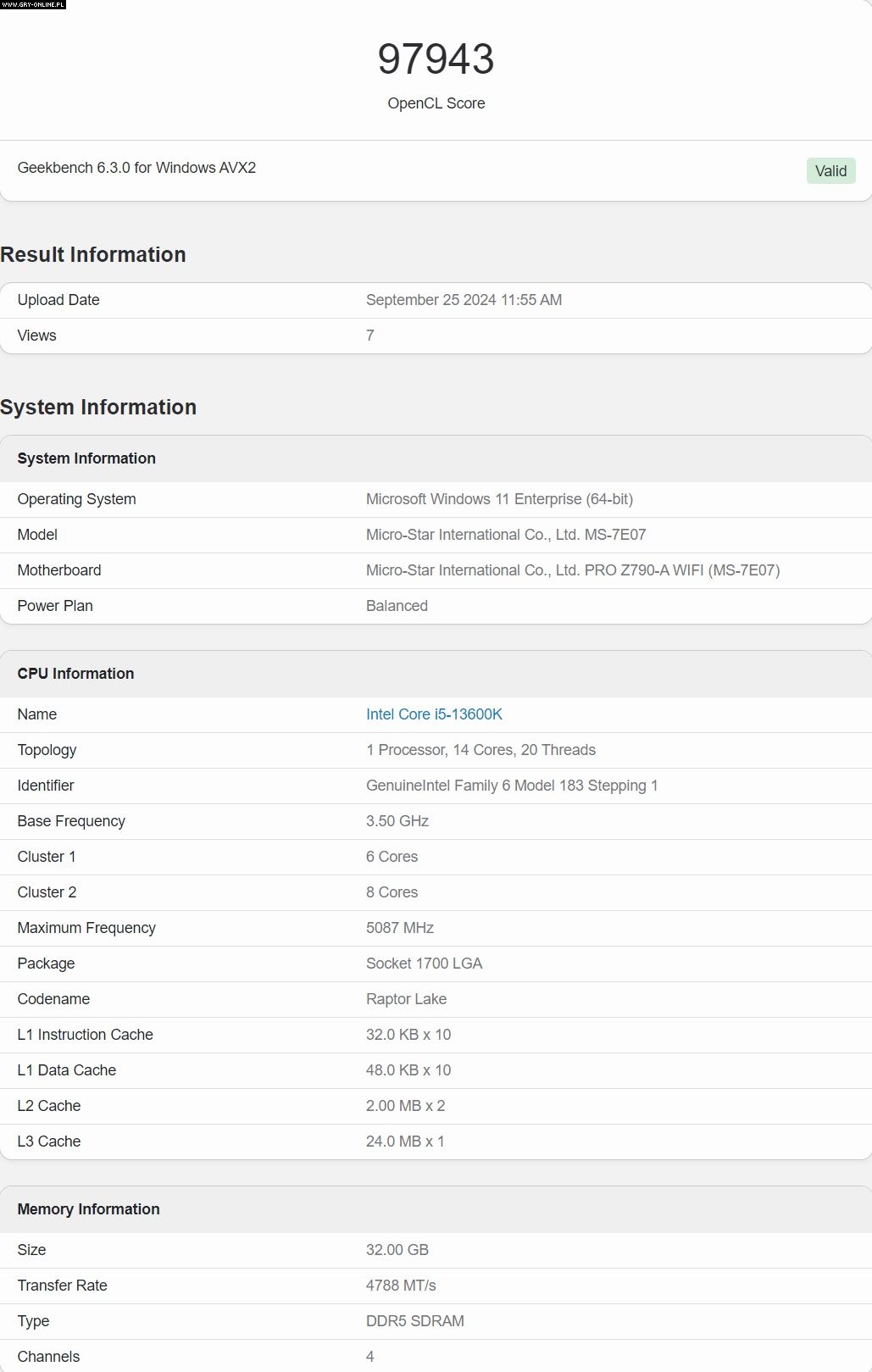Viewport: 872px width, 1372px height.
Task: Select the Microsoft Windows 11 Enterprise value
Action: tap(499, 499)
